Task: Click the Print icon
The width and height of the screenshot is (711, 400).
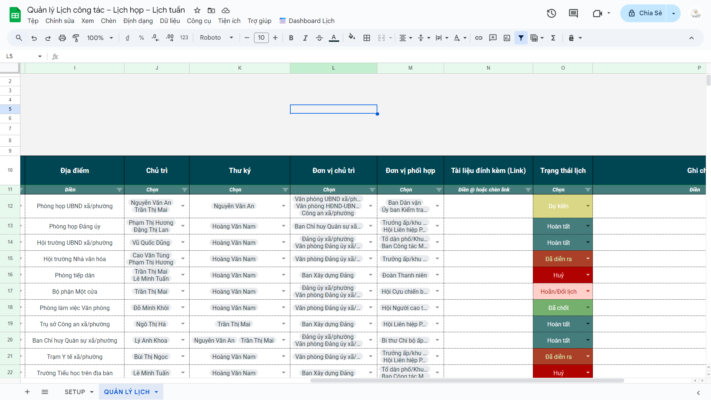Action: [62, 38]
